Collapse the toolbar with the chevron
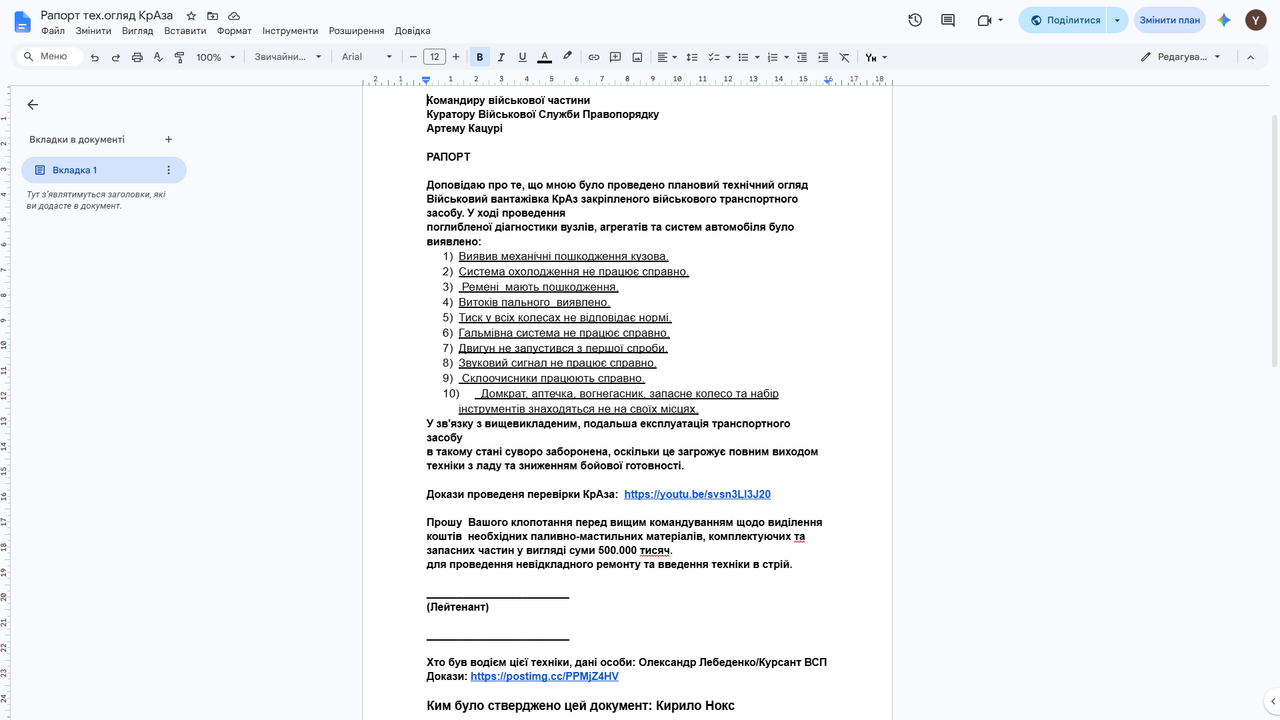 (x=1250, y=57)
